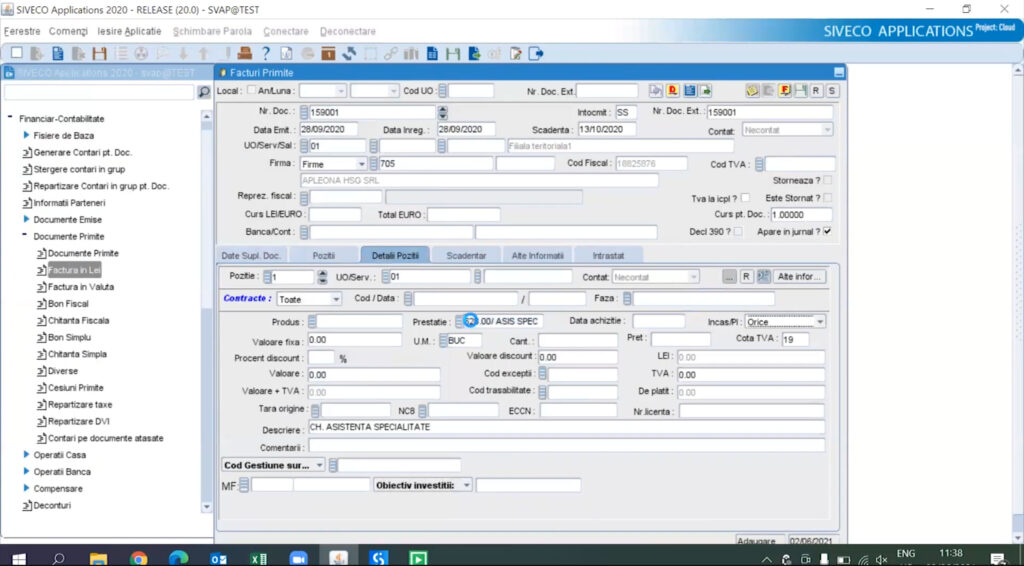Image resolution: width=1024 pixels, height=566 pixels.
Task: Switch to the Date Supl. Doc. tab
Action: (x=251, y=255)
